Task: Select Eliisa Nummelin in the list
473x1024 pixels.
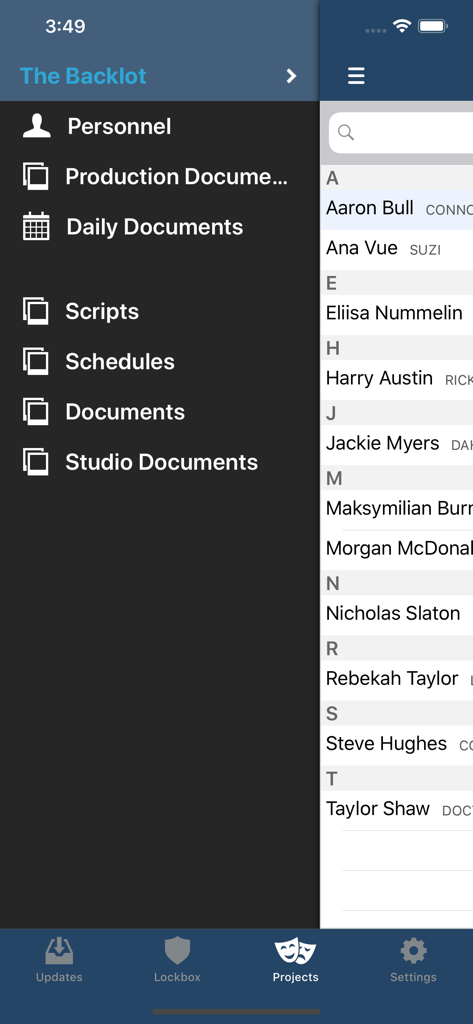Action: coord(397,313)
